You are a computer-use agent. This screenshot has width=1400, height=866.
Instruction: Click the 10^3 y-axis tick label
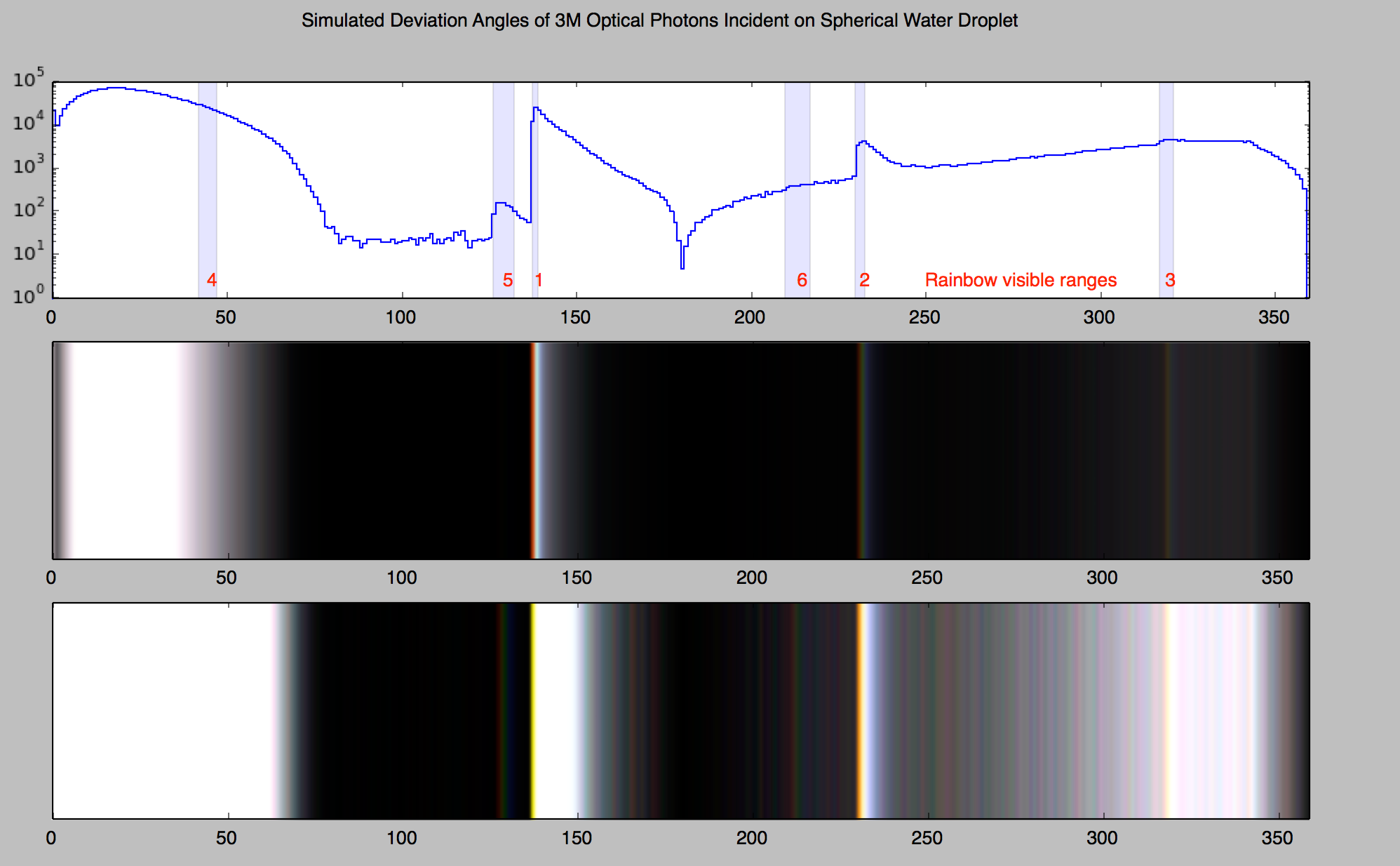(x=29, y=165)
